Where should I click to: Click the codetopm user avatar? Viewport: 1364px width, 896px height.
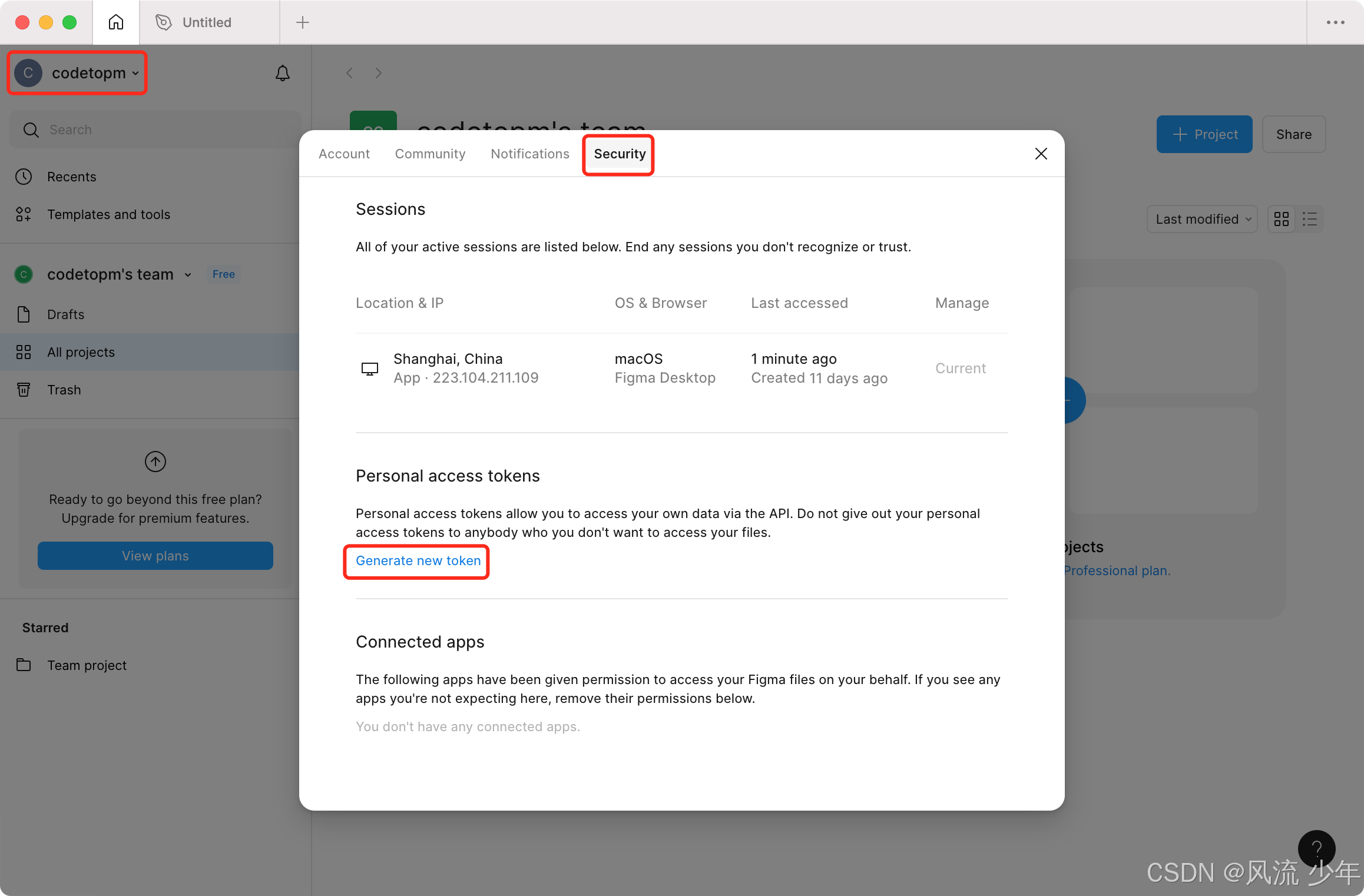28,73
